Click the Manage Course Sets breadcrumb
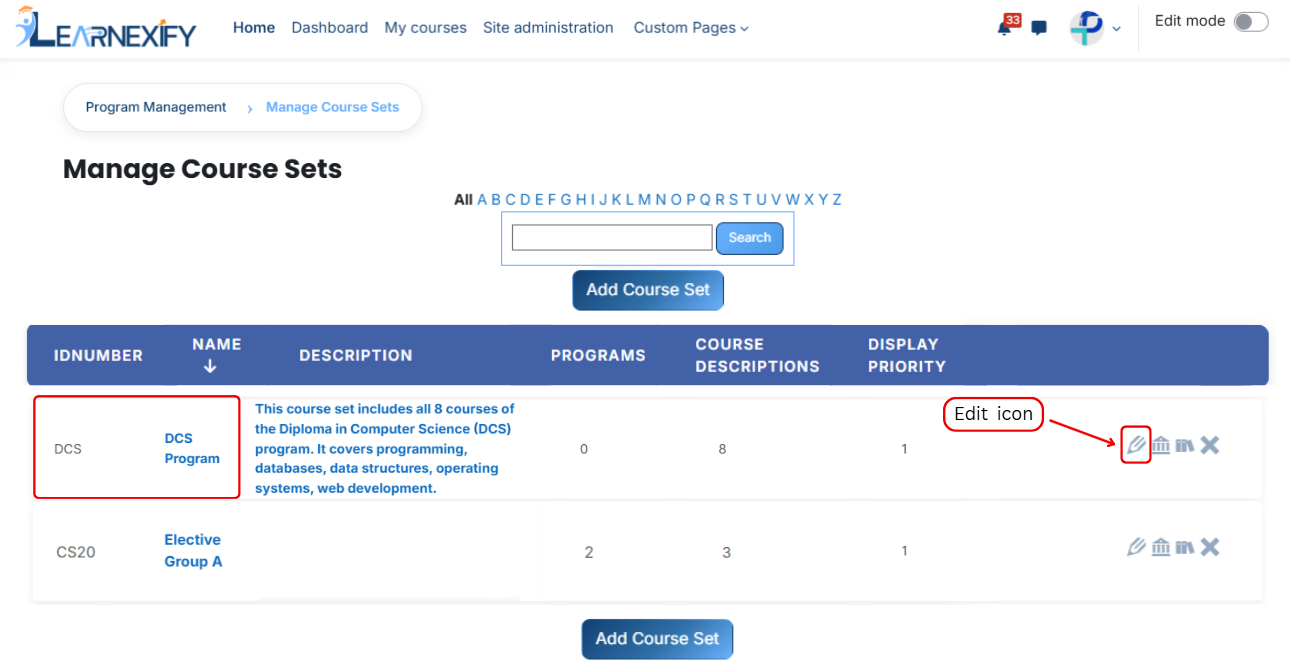1290x668 pixels. (332, 107)
